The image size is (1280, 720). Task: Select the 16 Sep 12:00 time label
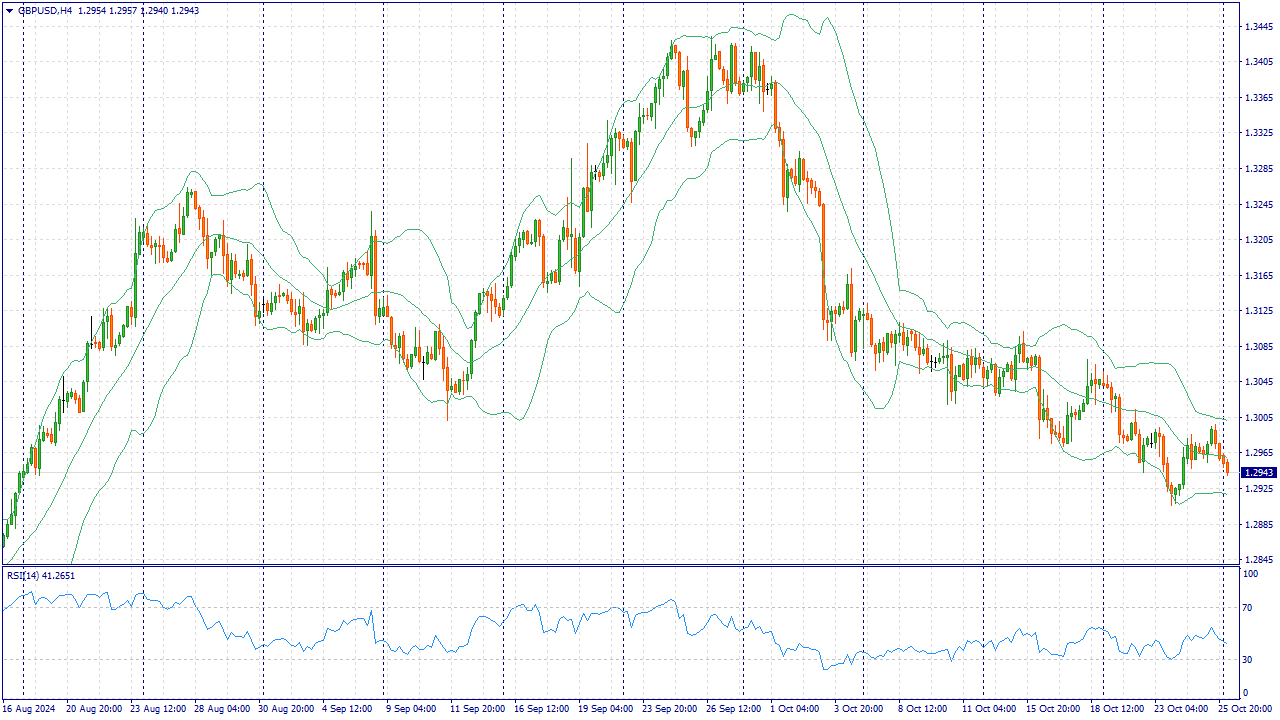[x=542, y=709]
